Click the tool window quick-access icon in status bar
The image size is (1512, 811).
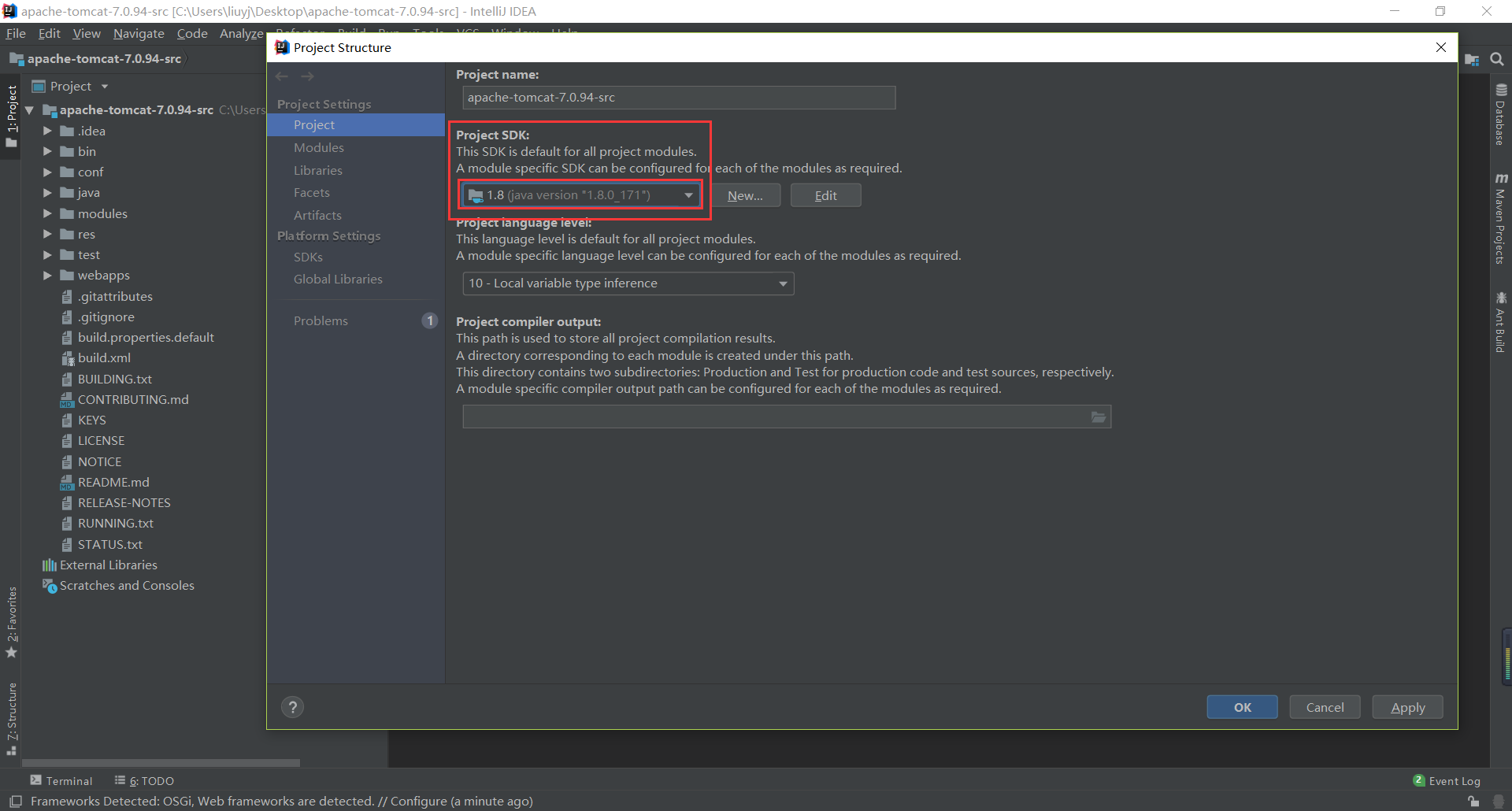tap(15, 801)
